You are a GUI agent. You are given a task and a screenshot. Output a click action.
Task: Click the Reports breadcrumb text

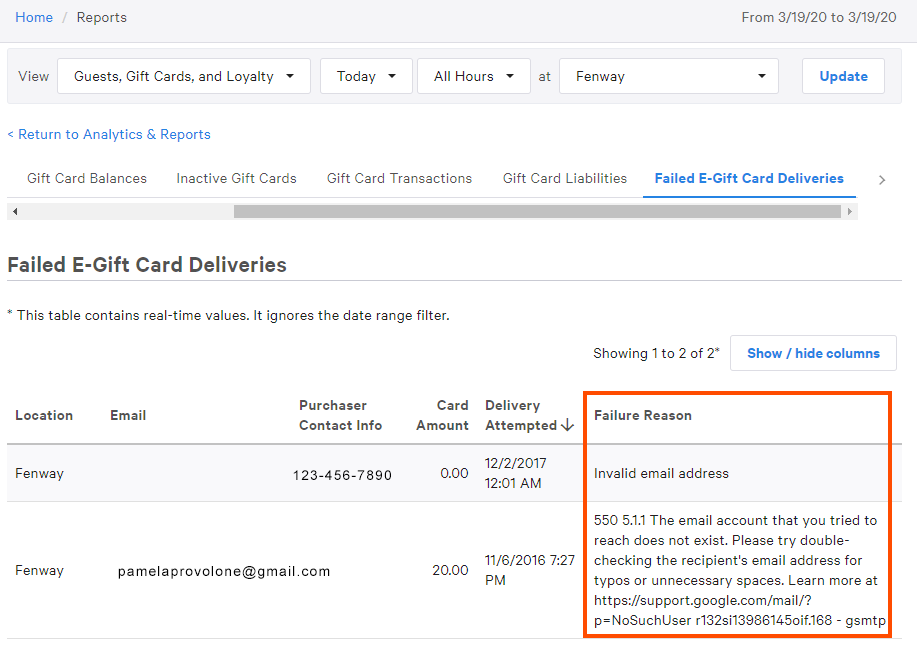[102, 18]
